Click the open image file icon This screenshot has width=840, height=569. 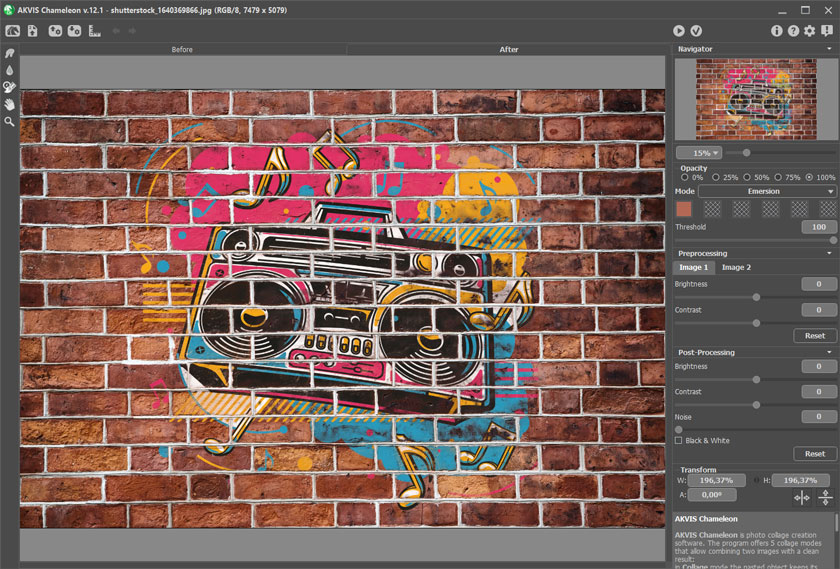pos(33,31)
